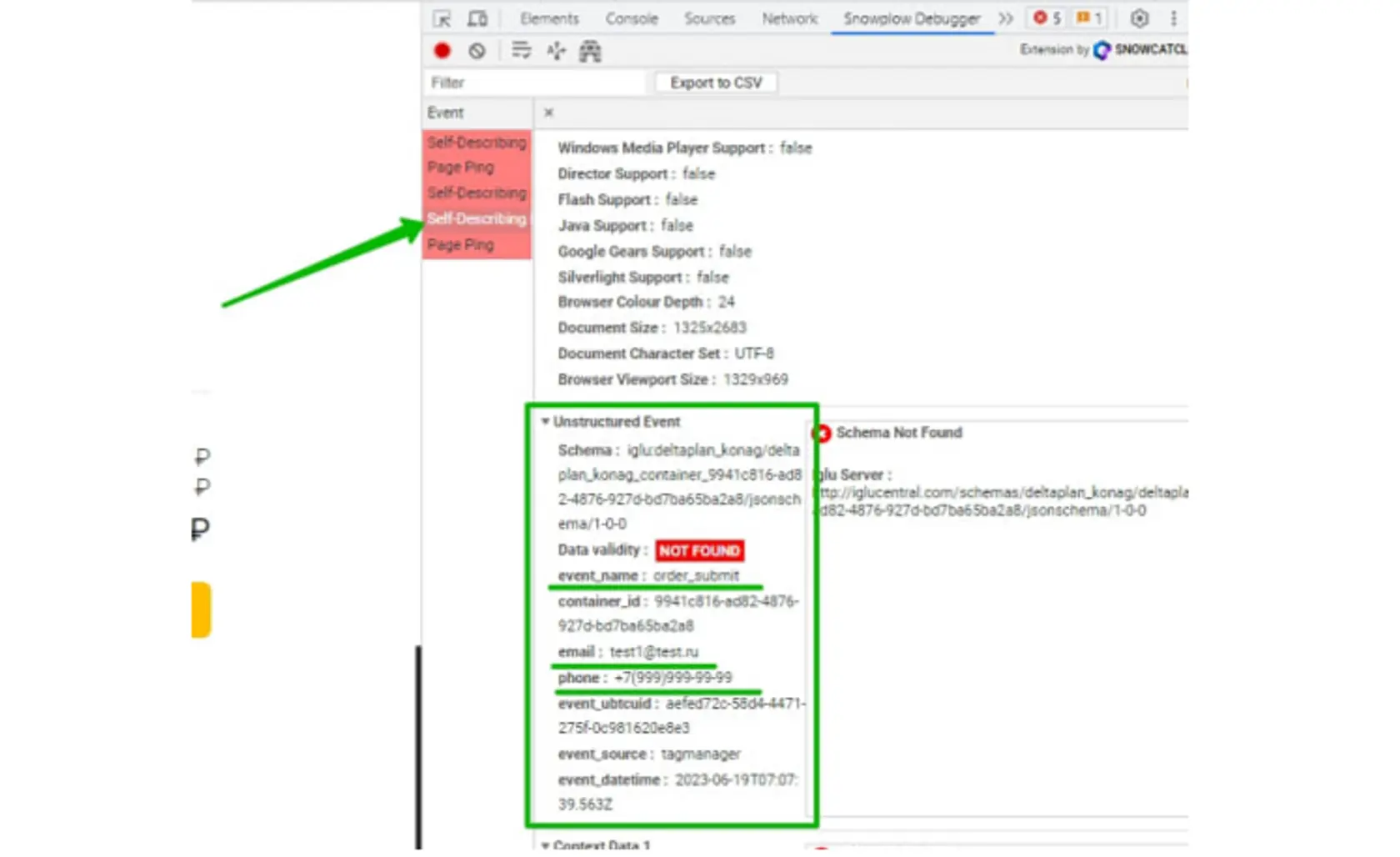Click the wrap lines toolbar icon
The height and width of the screenshot is (857, 1400).
pos(522,51)
